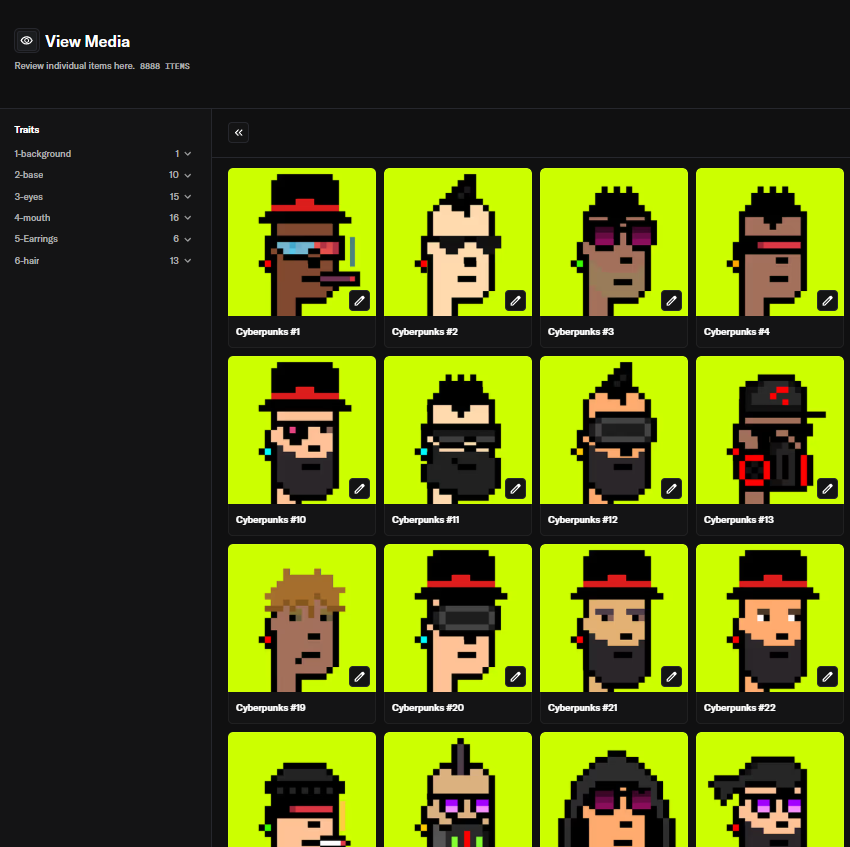Open Cyberpunks #22 thumbnail image

click(770, 618)
